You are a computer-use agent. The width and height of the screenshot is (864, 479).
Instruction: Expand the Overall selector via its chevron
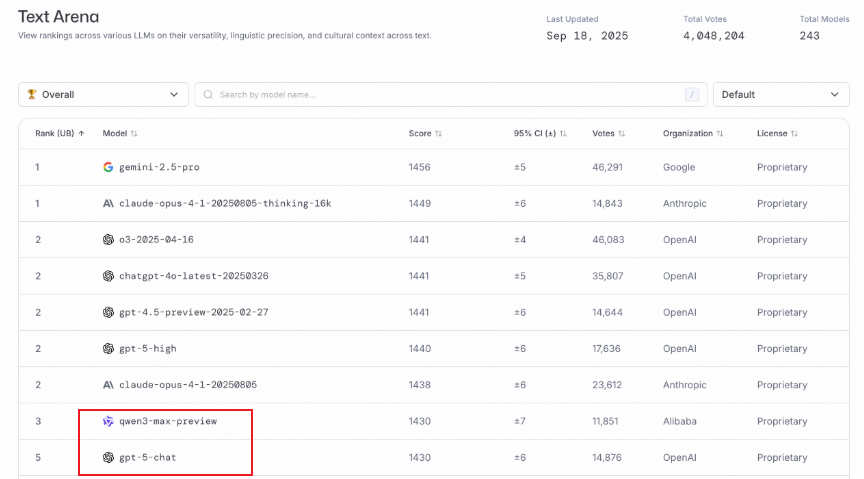click(x=174, y=95)
